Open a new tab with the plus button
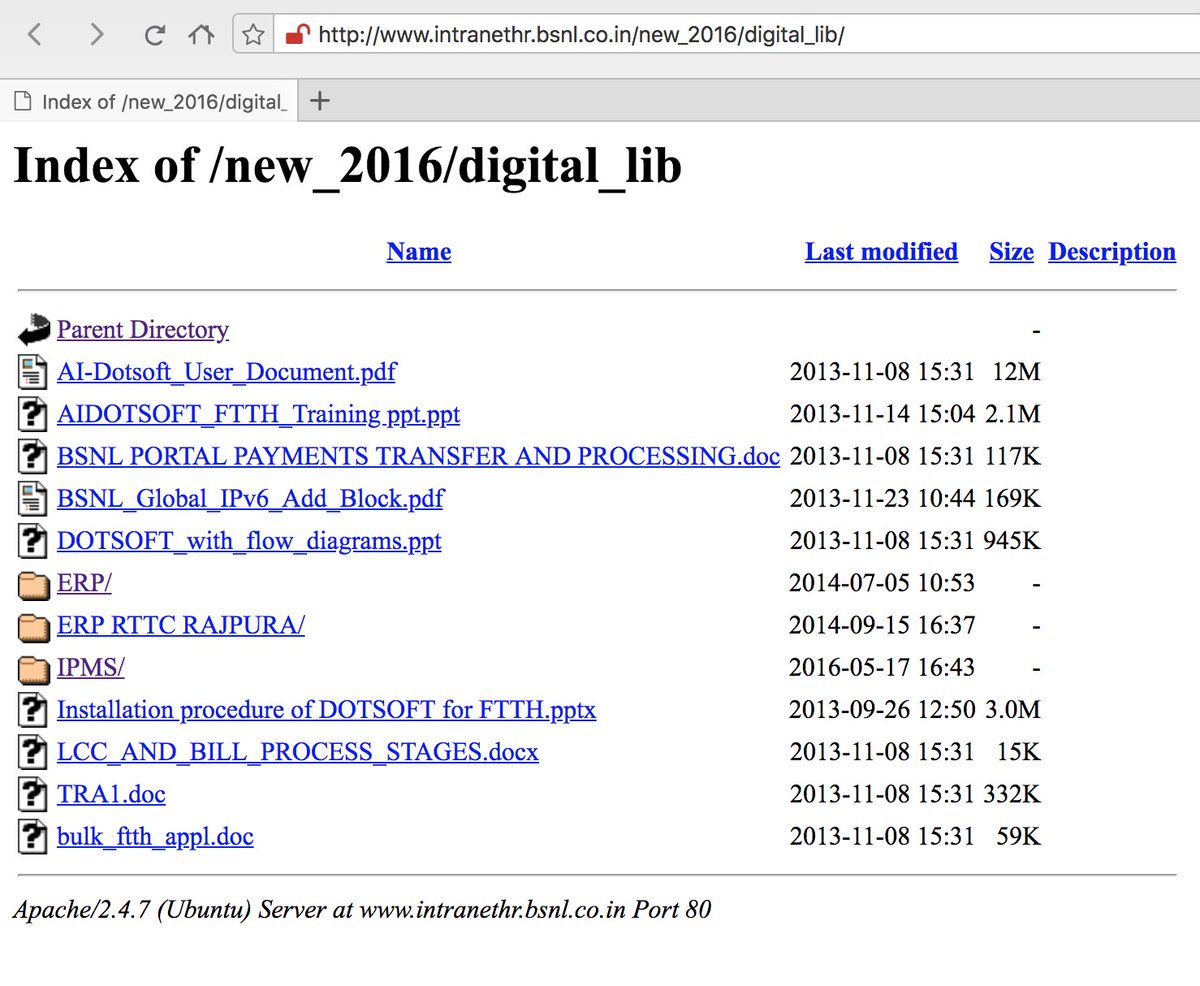The image size is (1200, 986). 319,101
